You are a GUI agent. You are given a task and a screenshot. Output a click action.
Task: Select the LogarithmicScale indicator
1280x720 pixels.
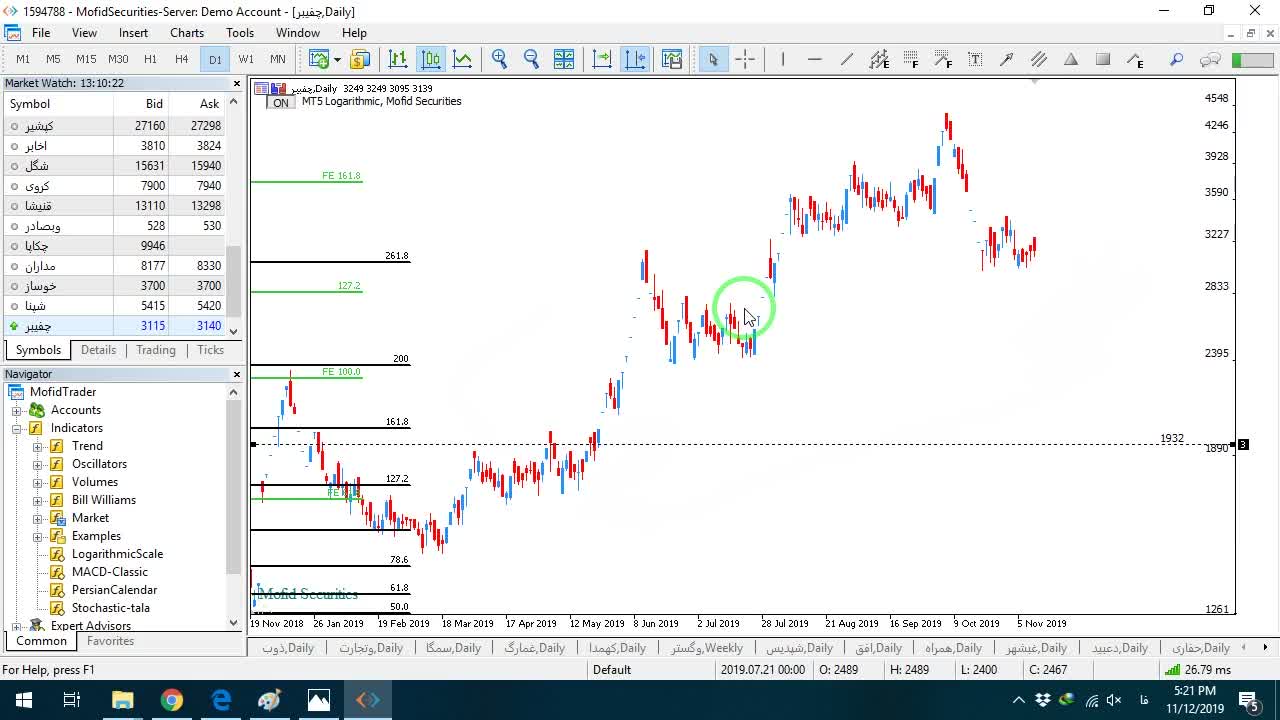(x=117, y=554)
